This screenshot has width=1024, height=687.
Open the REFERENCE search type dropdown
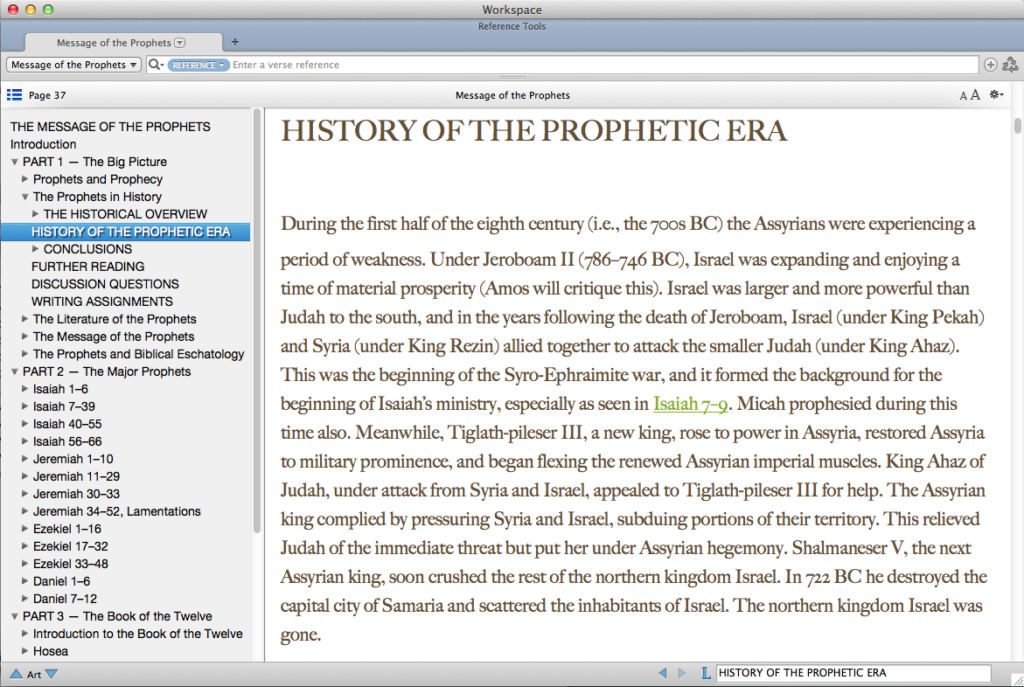197,65
